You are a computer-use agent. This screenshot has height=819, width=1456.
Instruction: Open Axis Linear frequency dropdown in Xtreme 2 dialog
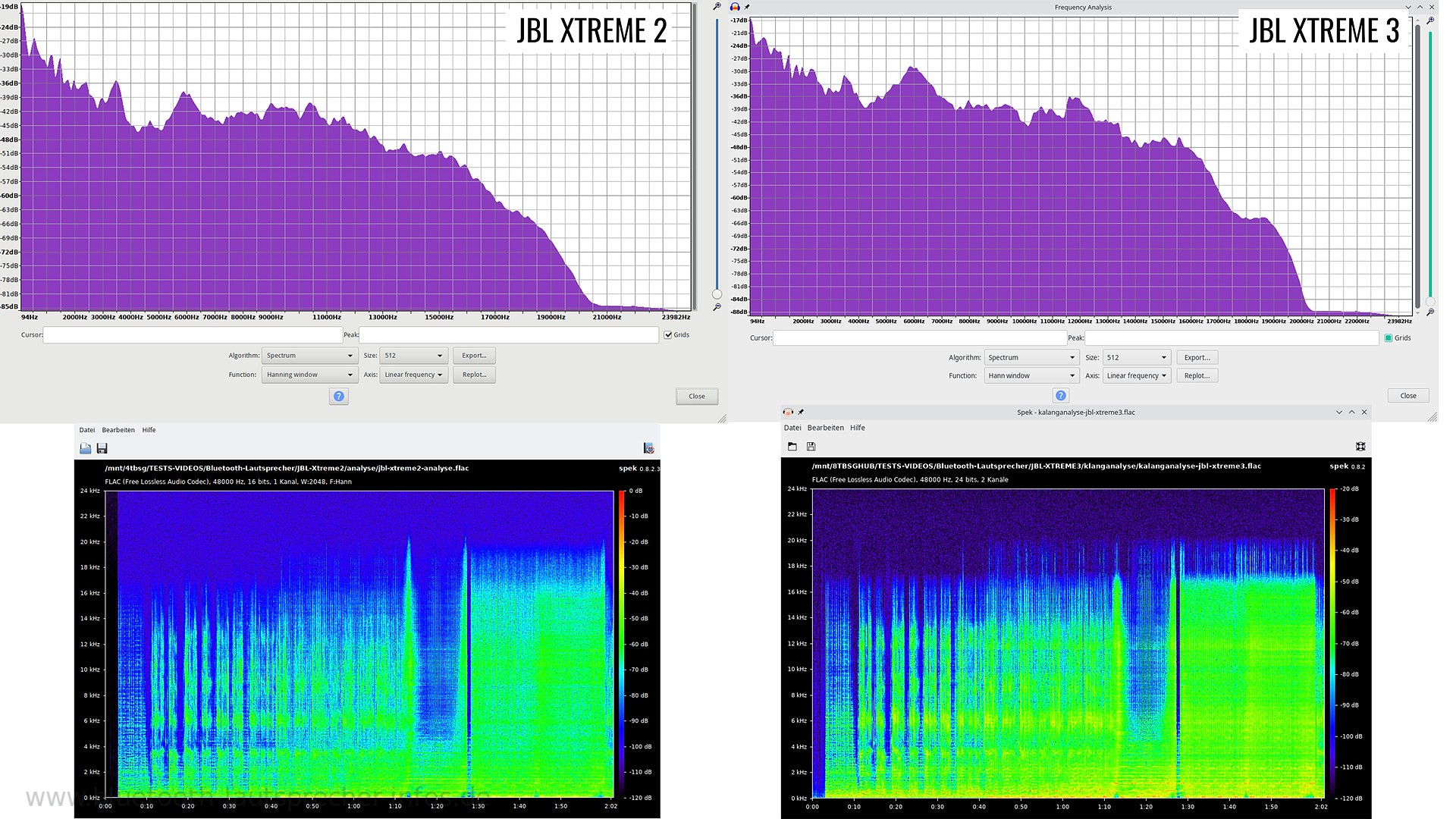413,375
